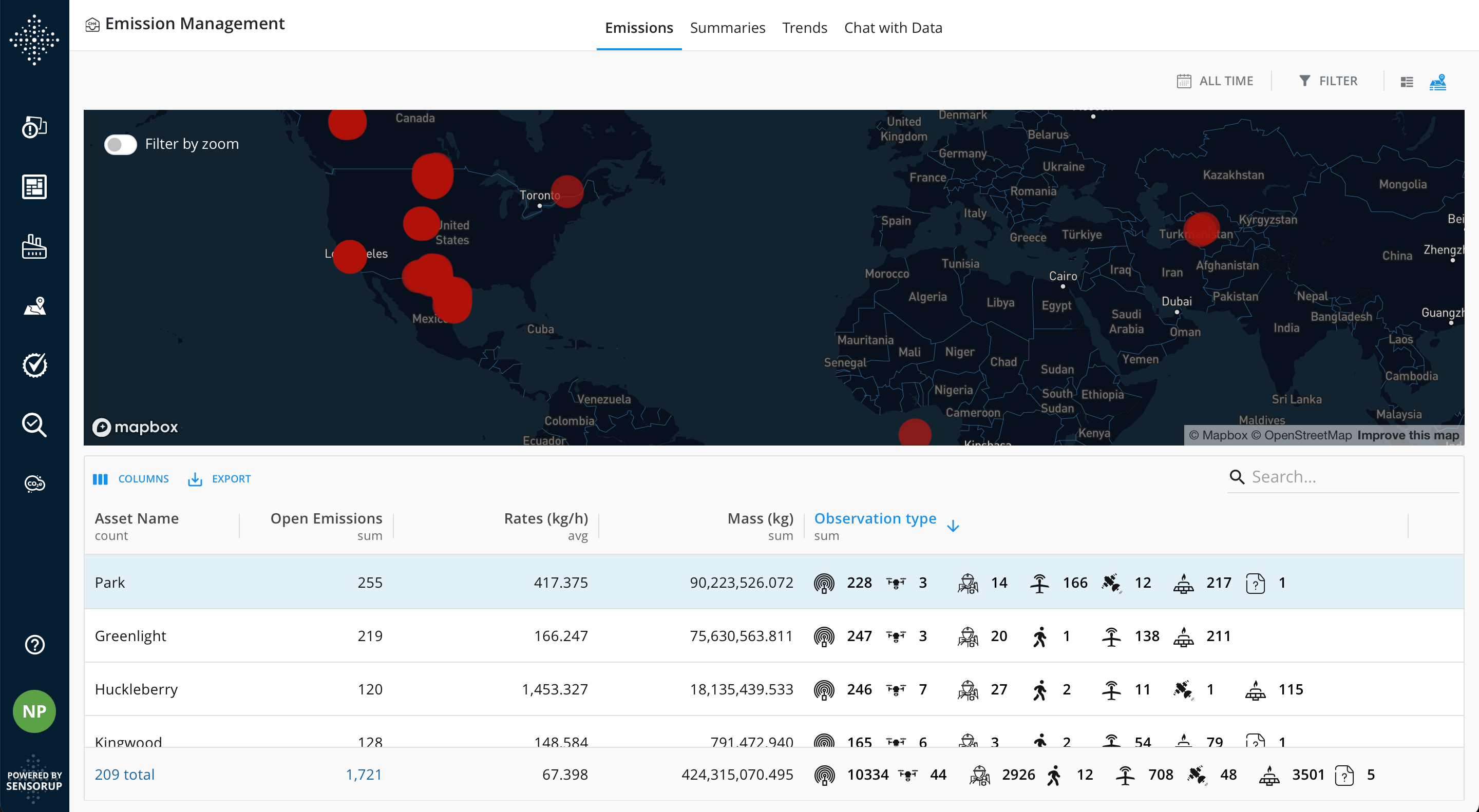Open the search-check inspection icon in sidebar
The image size is (1479, 812).
(34, 424)
